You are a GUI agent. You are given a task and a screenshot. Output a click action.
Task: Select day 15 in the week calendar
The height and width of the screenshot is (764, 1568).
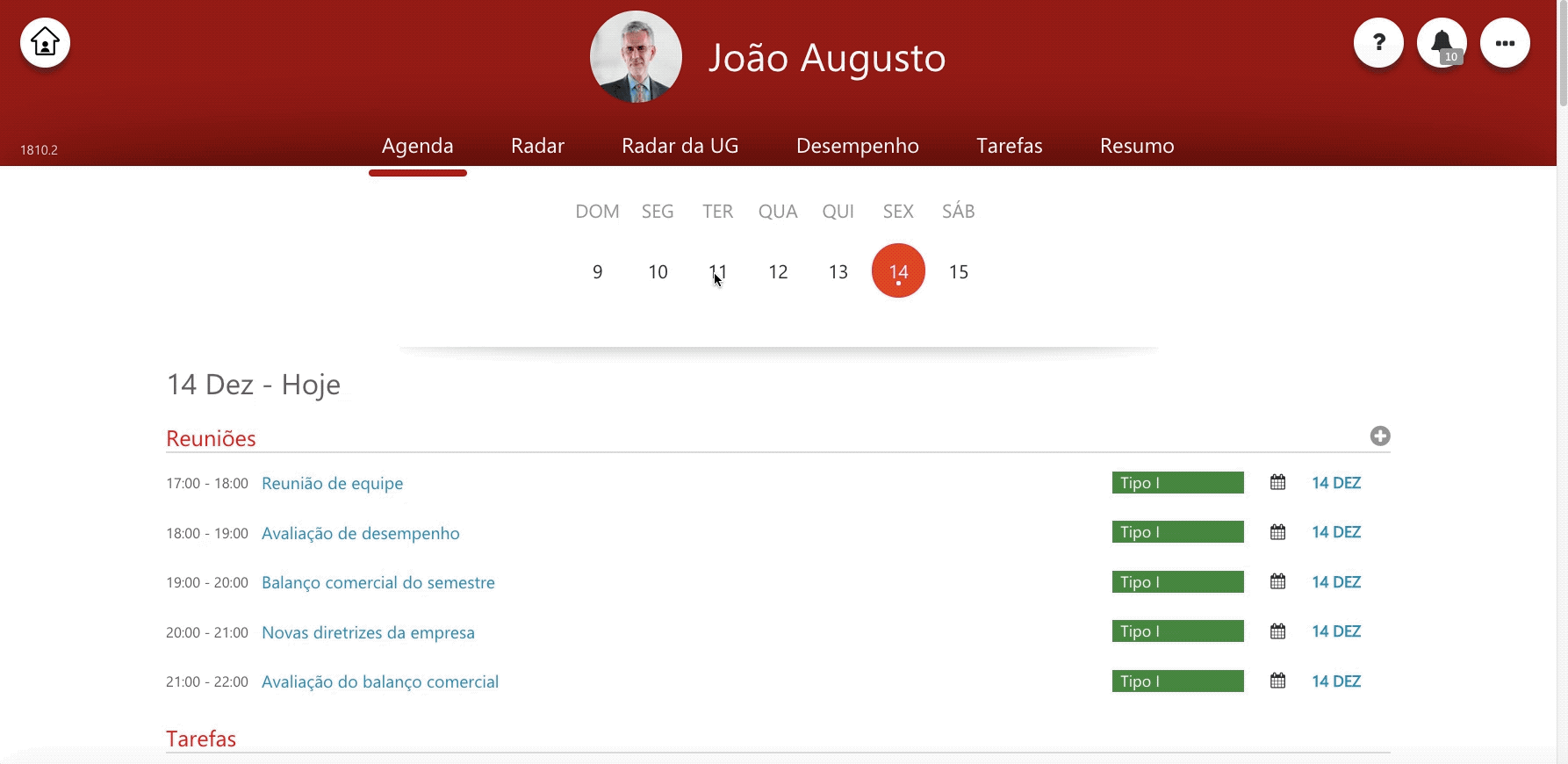(959, 272)
